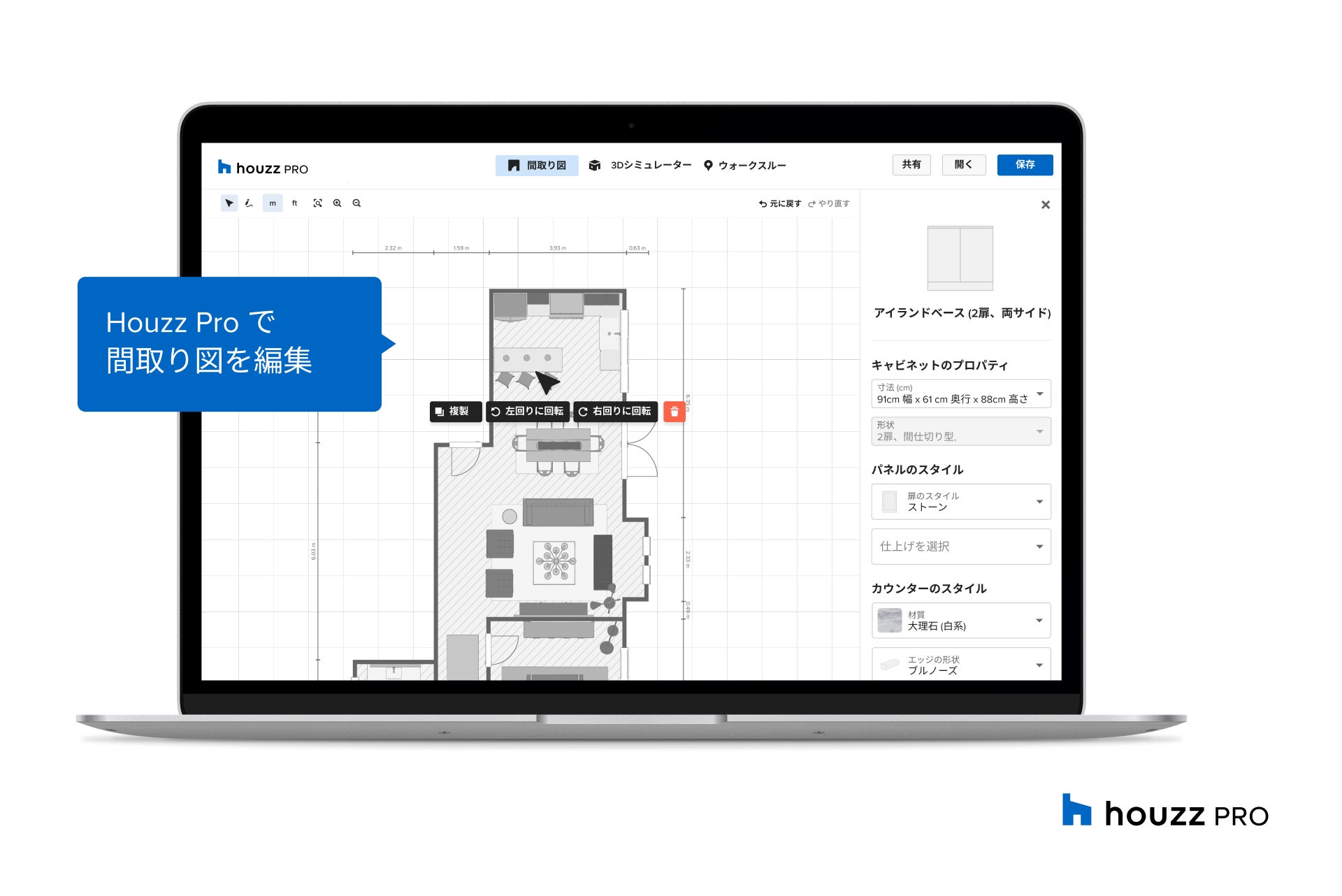The width and height of the screenshot is (1342, 896).
Task: Delete item with red trash icon
Action: pos(674,412)
